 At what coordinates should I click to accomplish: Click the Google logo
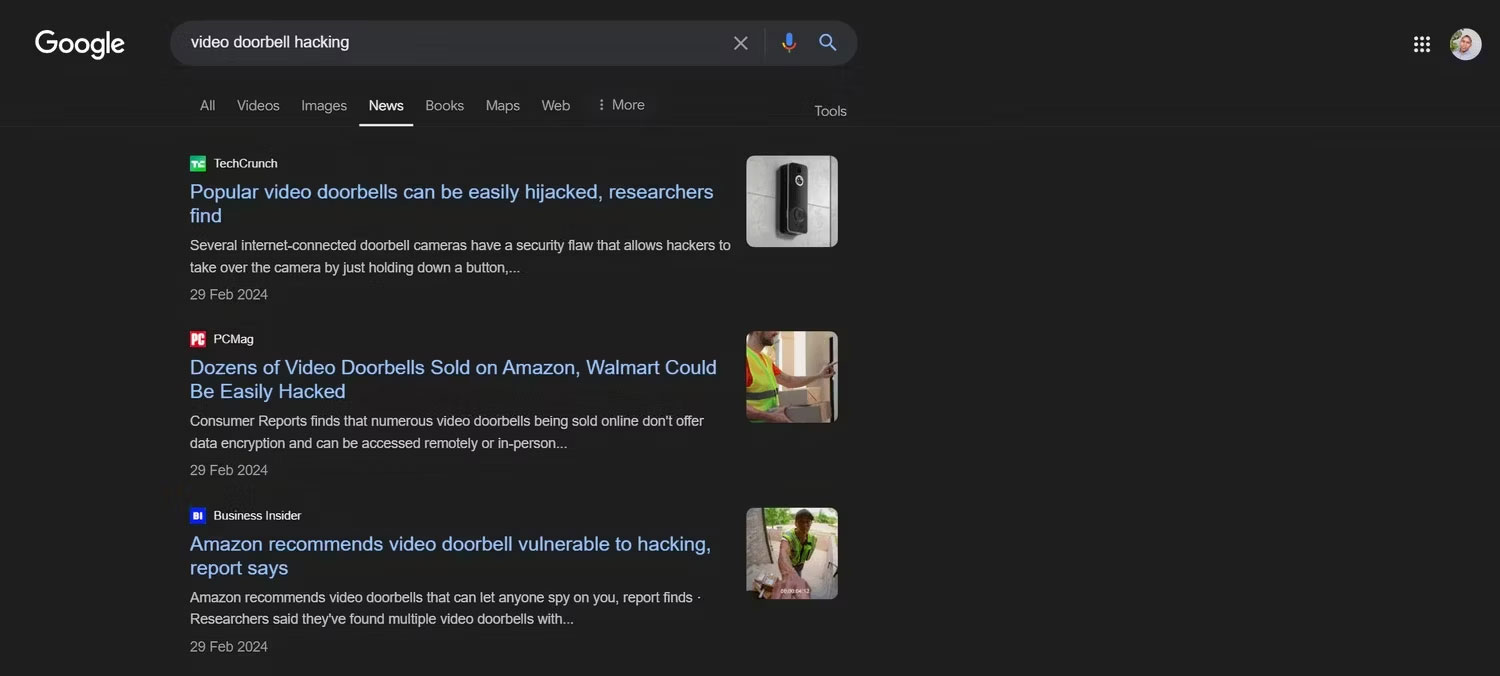(x=80, y=44)
